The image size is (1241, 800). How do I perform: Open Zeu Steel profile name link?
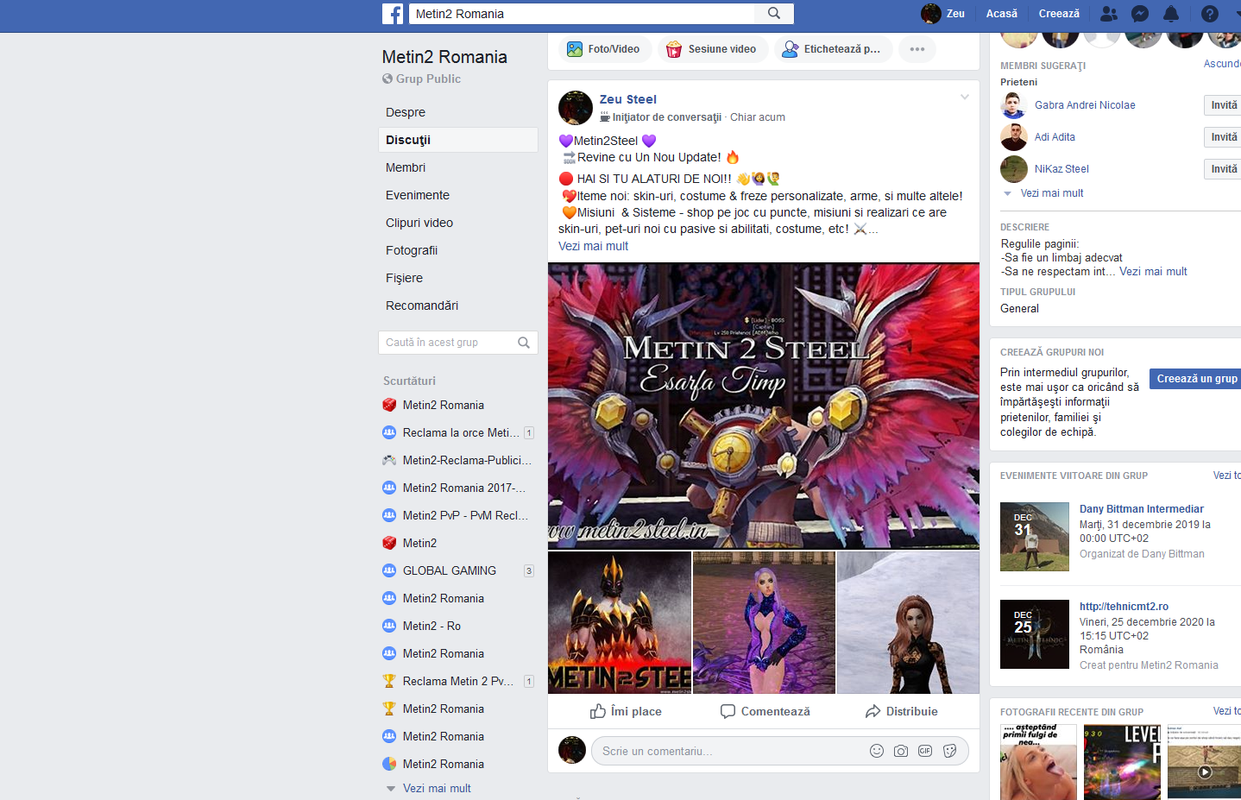[x=628, y=99]
